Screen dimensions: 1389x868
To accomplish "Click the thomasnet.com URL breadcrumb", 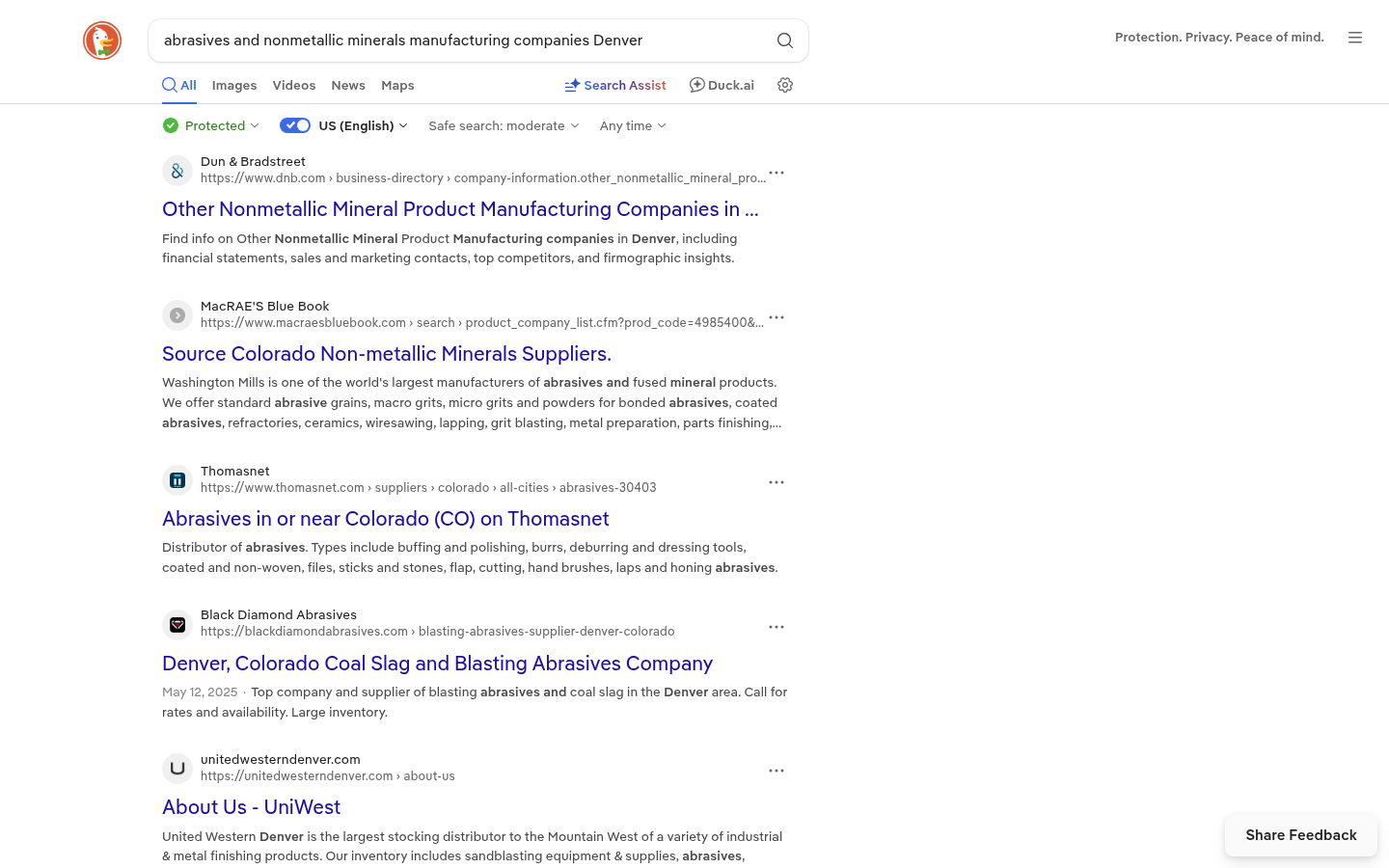I will [428, 488].
